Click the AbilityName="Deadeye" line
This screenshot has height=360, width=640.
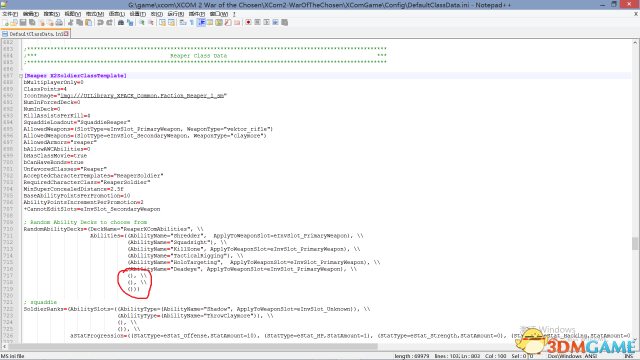tap(242, 269)
